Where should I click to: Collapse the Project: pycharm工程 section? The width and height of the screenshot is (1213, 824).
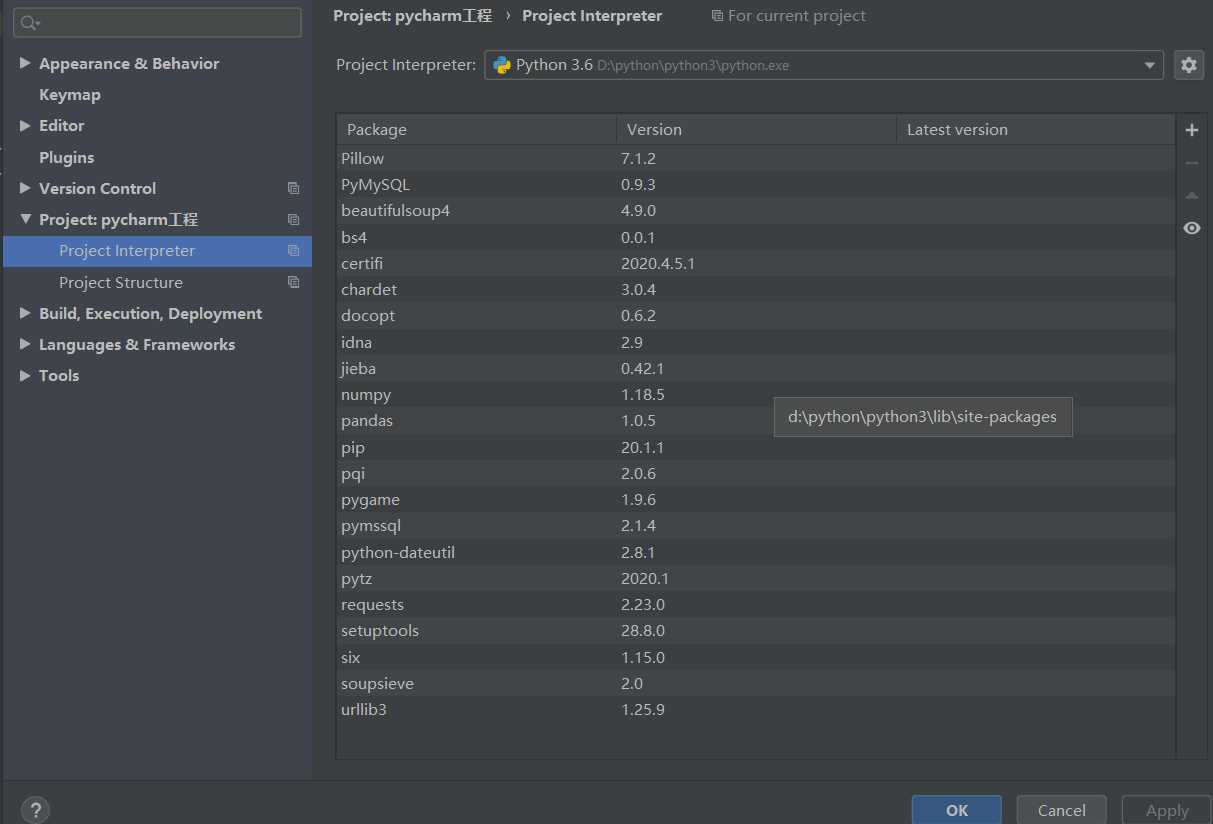25,219
